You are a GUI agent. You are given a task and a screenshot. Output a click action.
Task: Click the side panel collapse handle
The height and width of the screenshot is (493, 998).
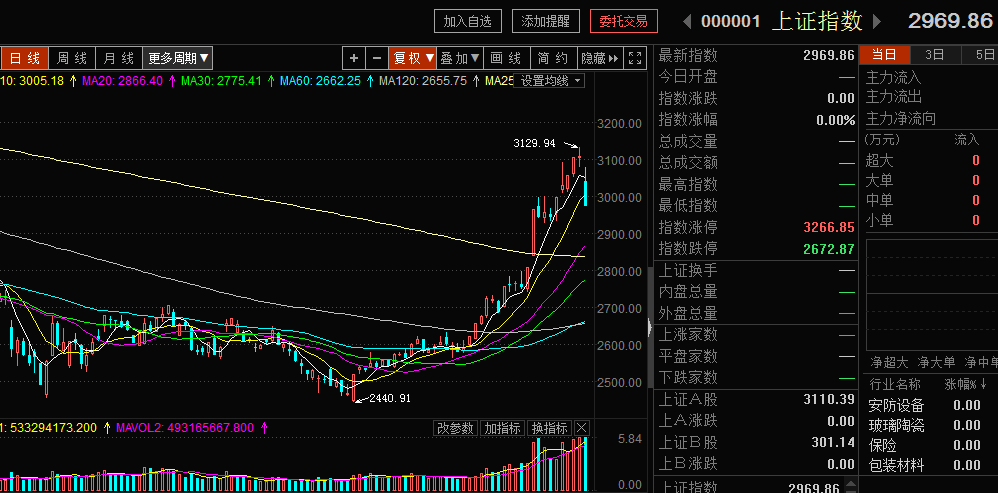pyautogui.click(x=650, y=328)
